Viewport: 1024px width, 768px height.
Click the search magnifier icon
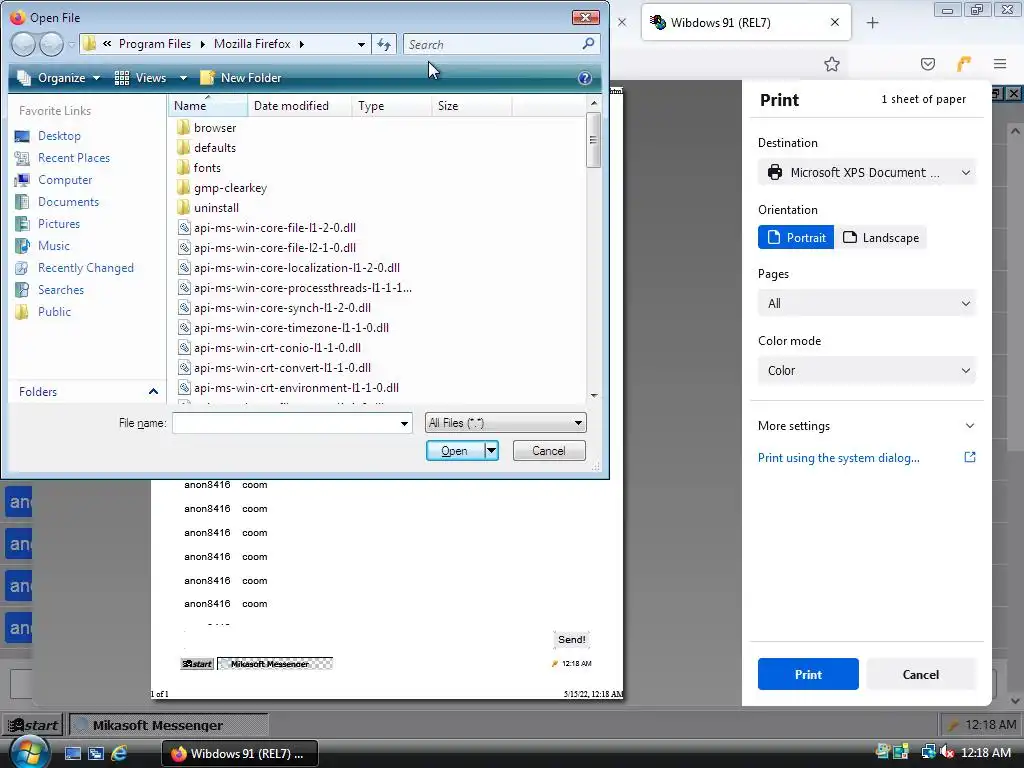tap(588, 44)
